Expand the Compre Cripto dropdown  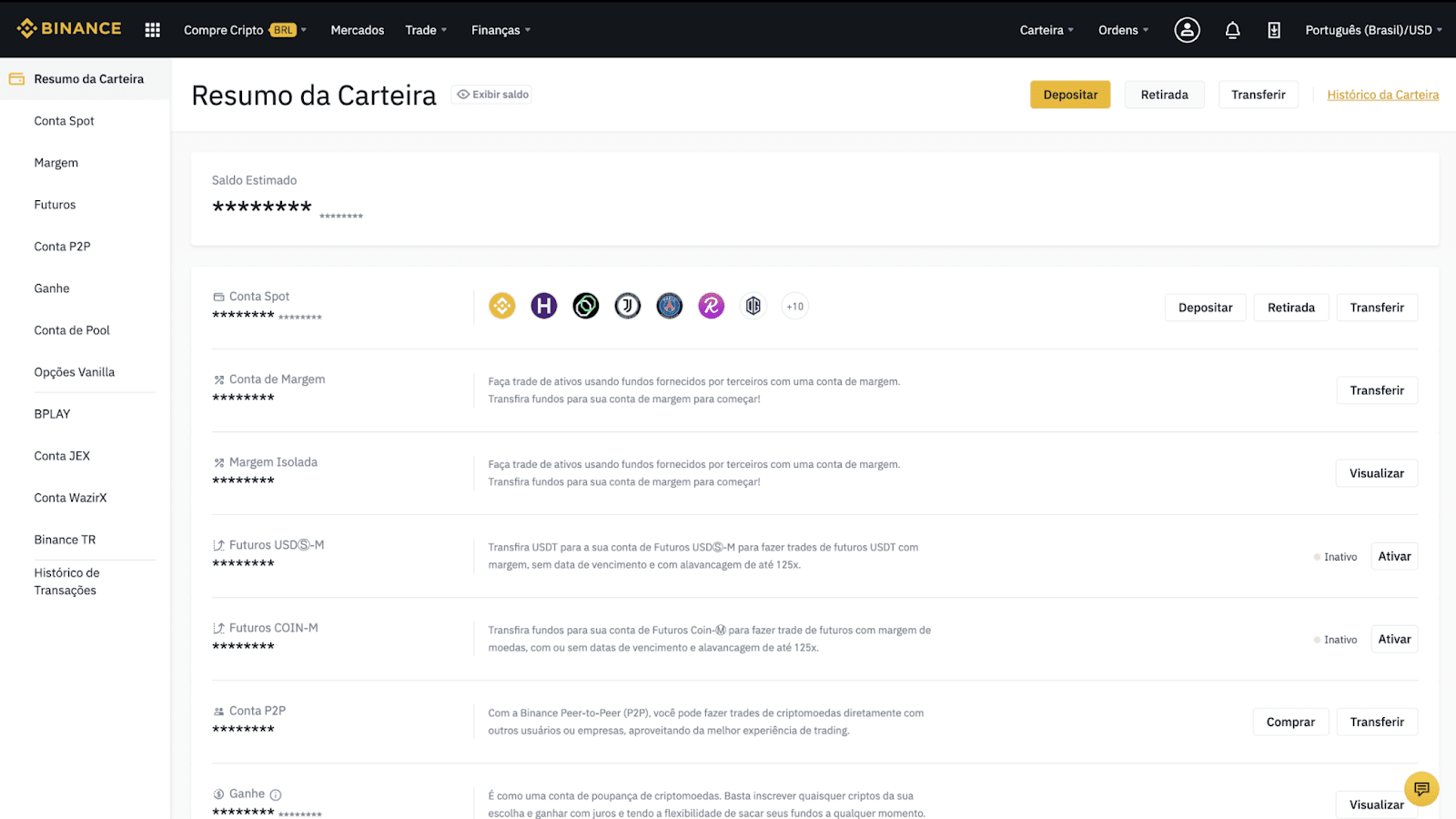(245, 30)
